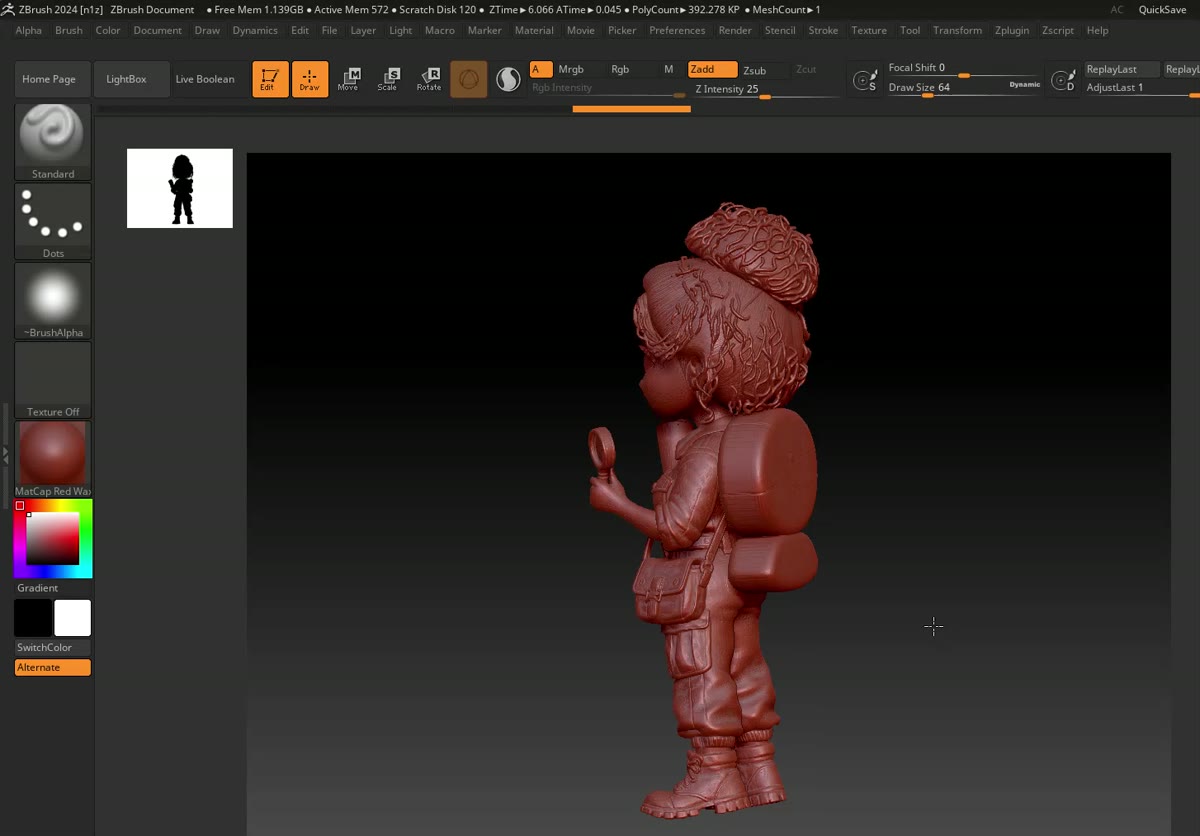The image size is (1200, 836).
Task: Open the Standard brush picker
Action: pyautogui.click(x=53, y=142)
